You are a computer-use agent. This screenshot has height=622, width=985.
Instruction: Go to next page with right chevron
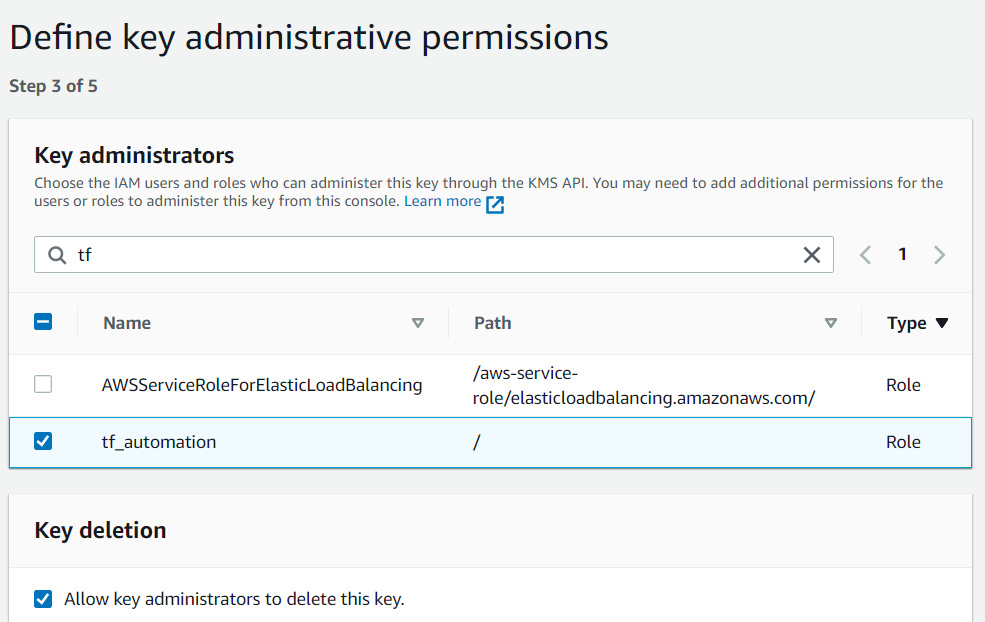(939, 255)
